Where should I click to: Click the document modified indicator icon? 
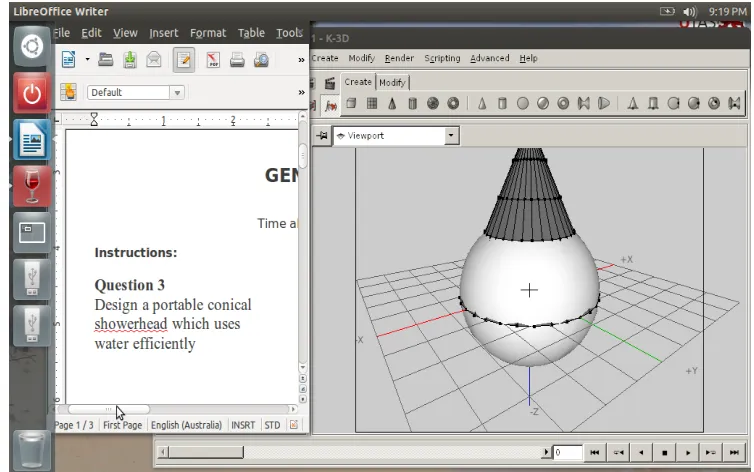point(294,424)
